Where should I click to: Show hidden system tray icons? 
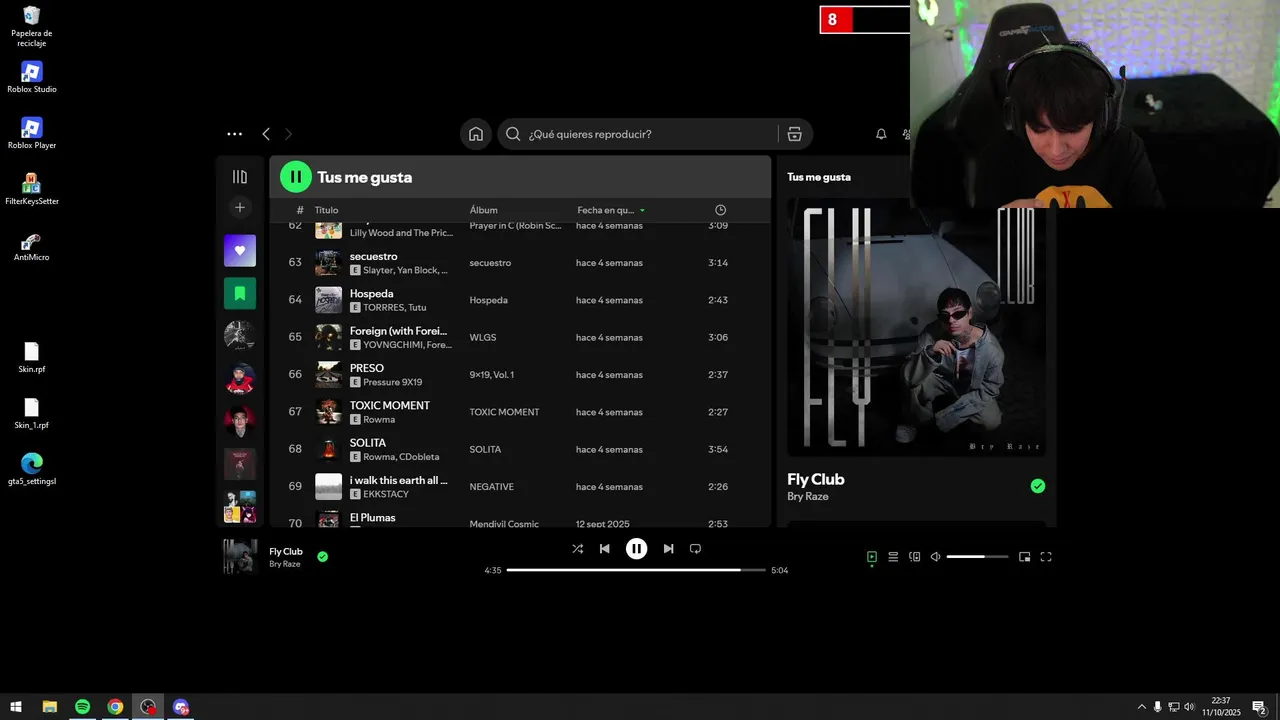(1141, 707)
